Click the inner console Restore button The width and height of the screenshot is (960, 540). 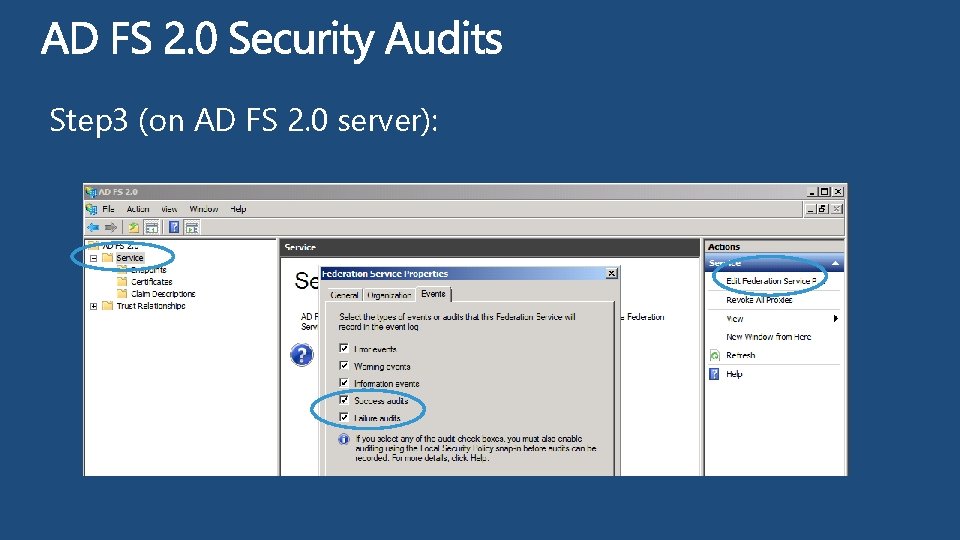(823, 209)
